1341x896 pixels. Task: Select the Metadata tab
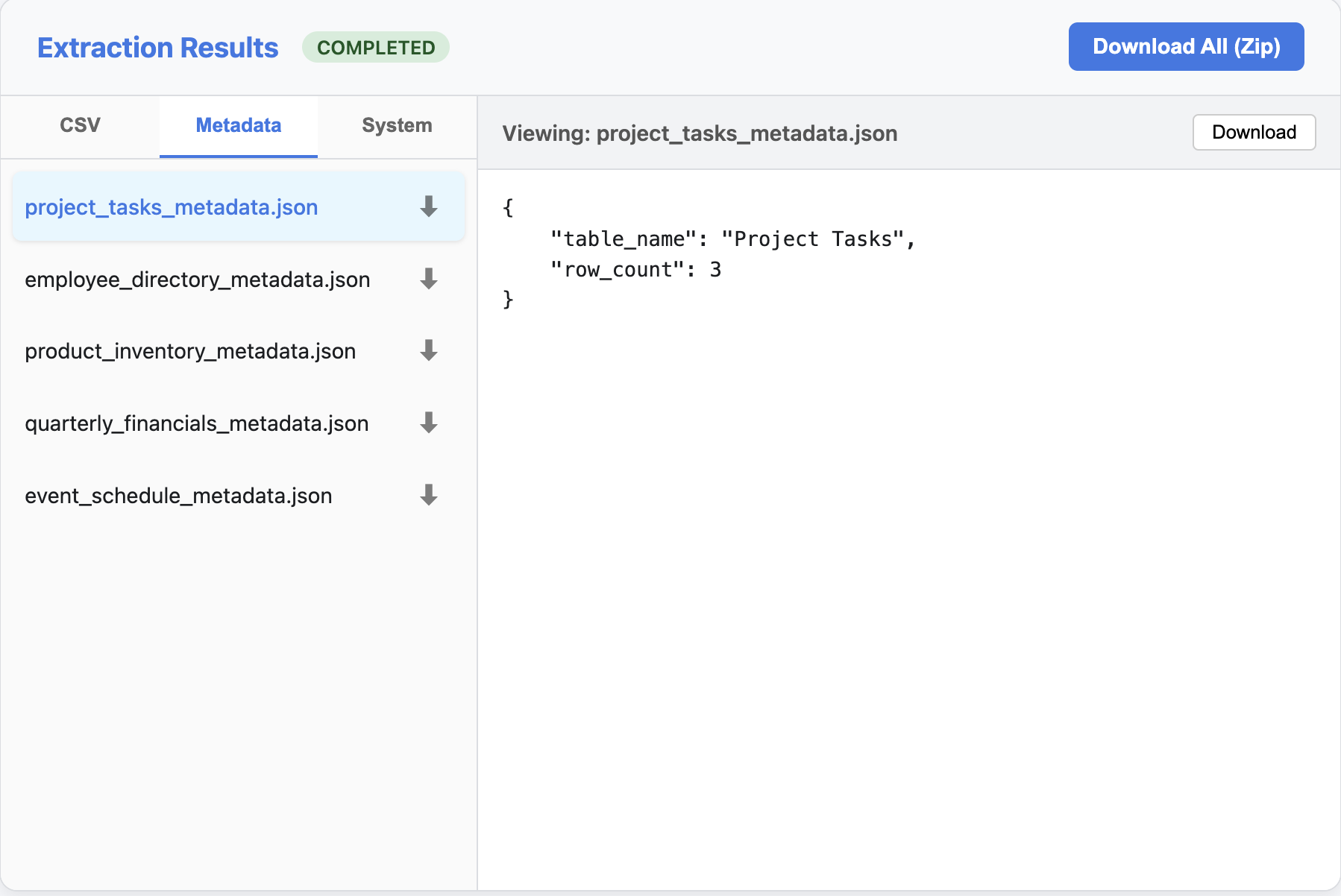[238, 125]
